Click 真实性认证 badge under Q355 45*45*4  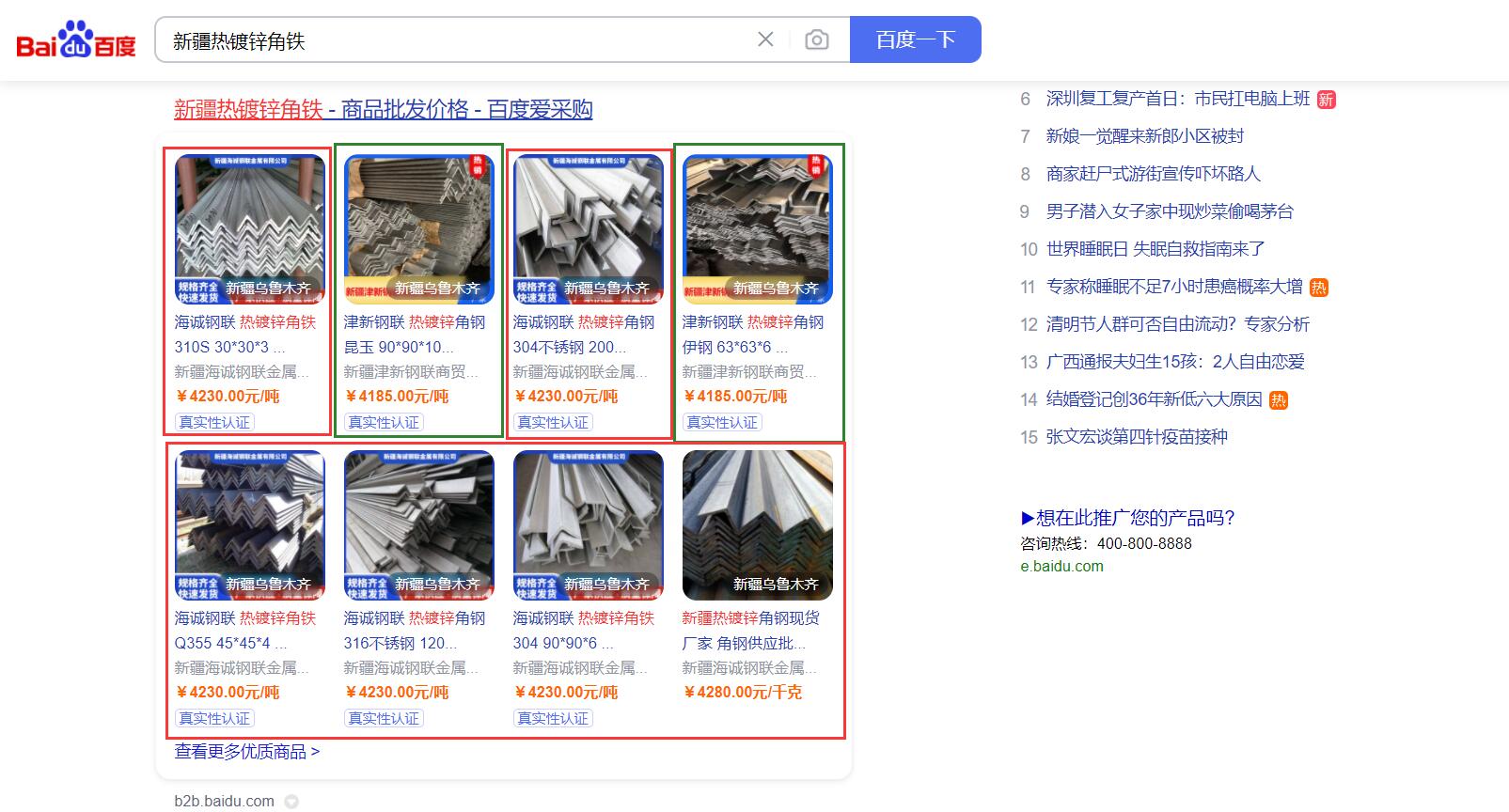point(214,718)
